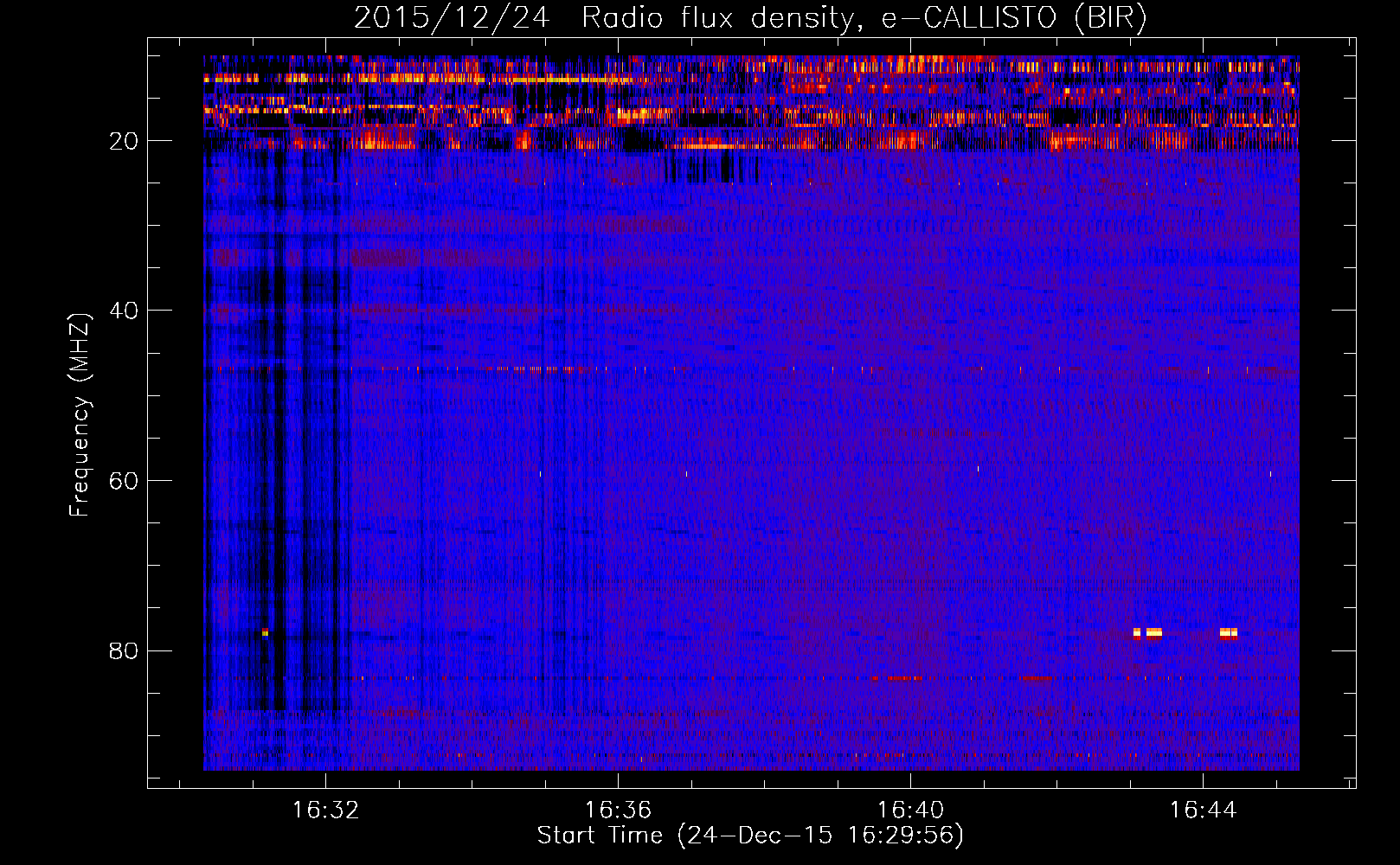Screen dimensions: 1400x865
Task: Click the 60 MHz frequency tick label
Action: click(124, 481)
